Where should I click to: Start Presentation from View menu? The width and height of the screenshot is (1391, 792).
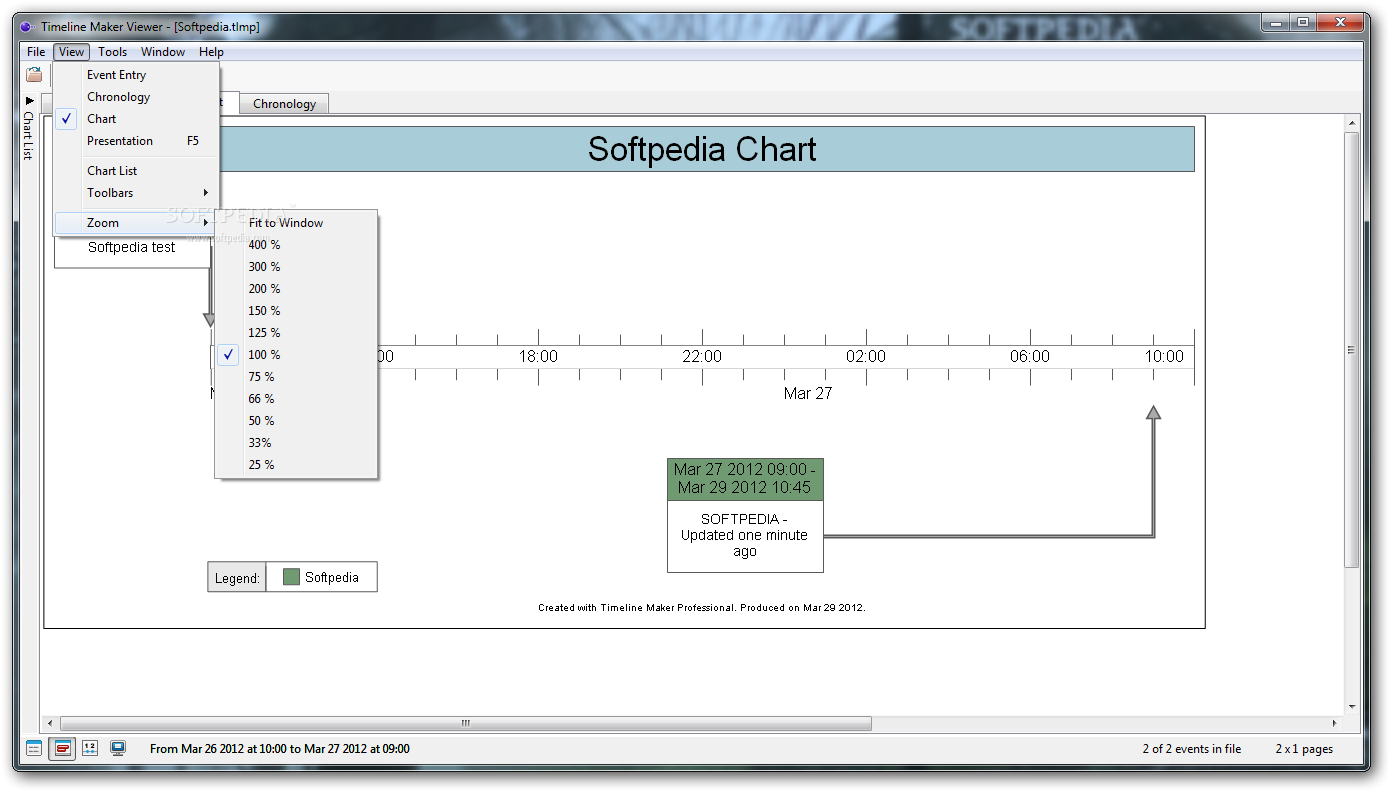click(x=136, y=141)
